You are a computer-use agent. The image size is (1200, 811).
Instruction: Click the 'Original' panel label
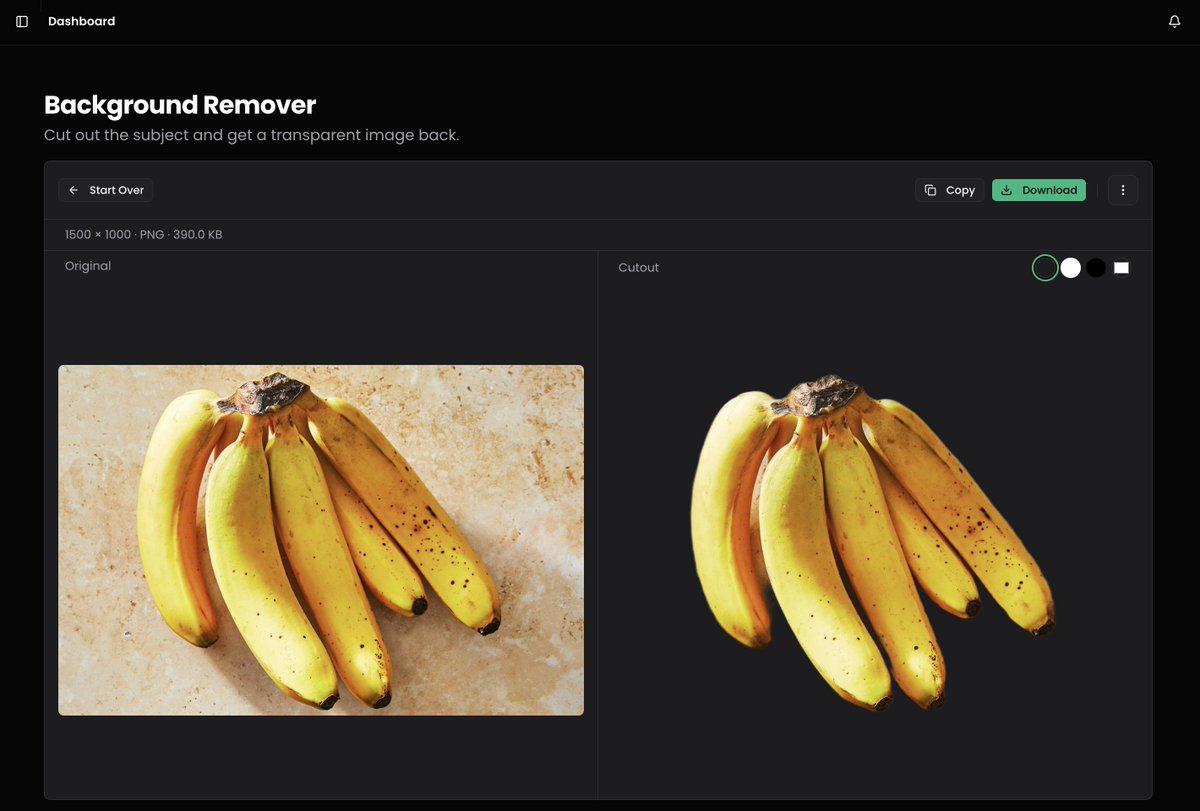click(x=88, y=266)
